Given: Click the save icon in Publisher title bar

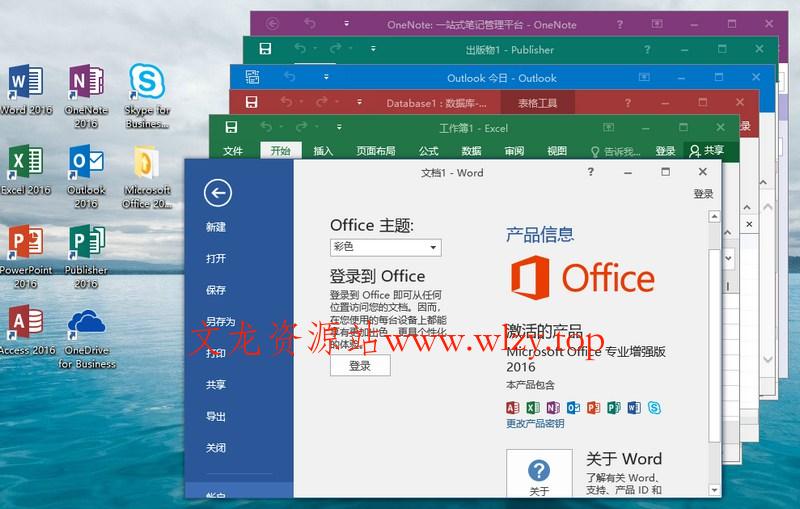Looking at the screenshot, I should 265,49.
